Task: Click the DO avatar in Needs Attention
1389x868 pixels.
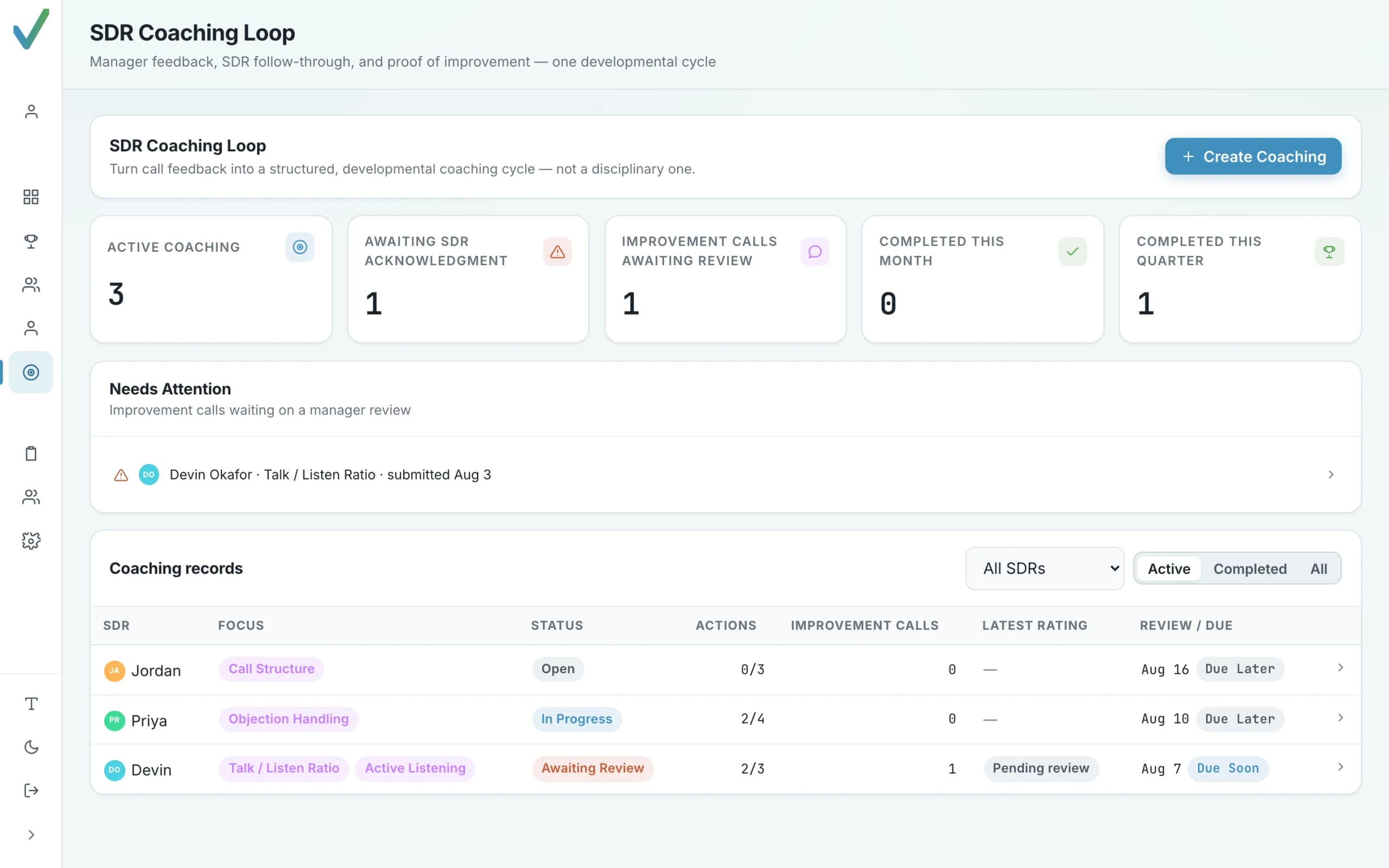Action: point(149,475)
